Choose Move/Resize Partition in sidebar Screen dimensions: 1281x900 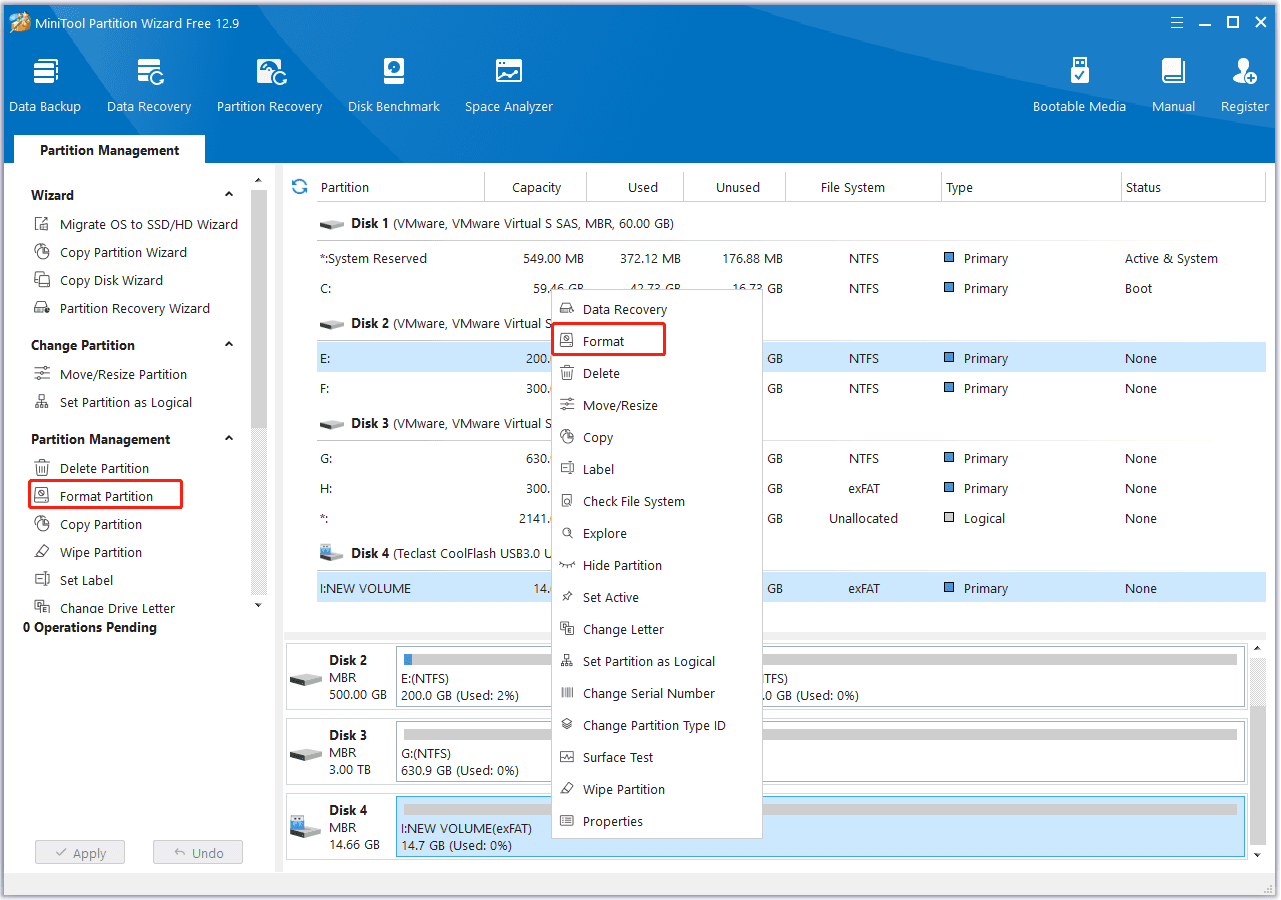coord(111,374)
